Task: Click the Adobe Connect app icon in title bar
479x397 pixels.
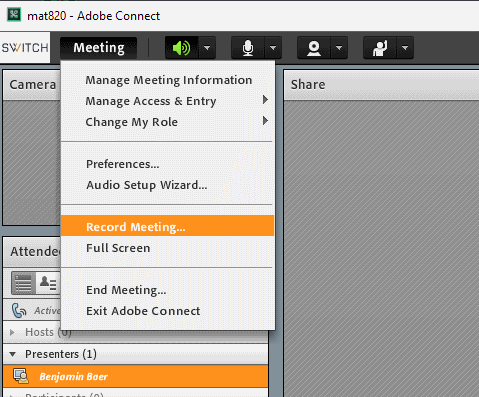Action: [x=14, y=15]
